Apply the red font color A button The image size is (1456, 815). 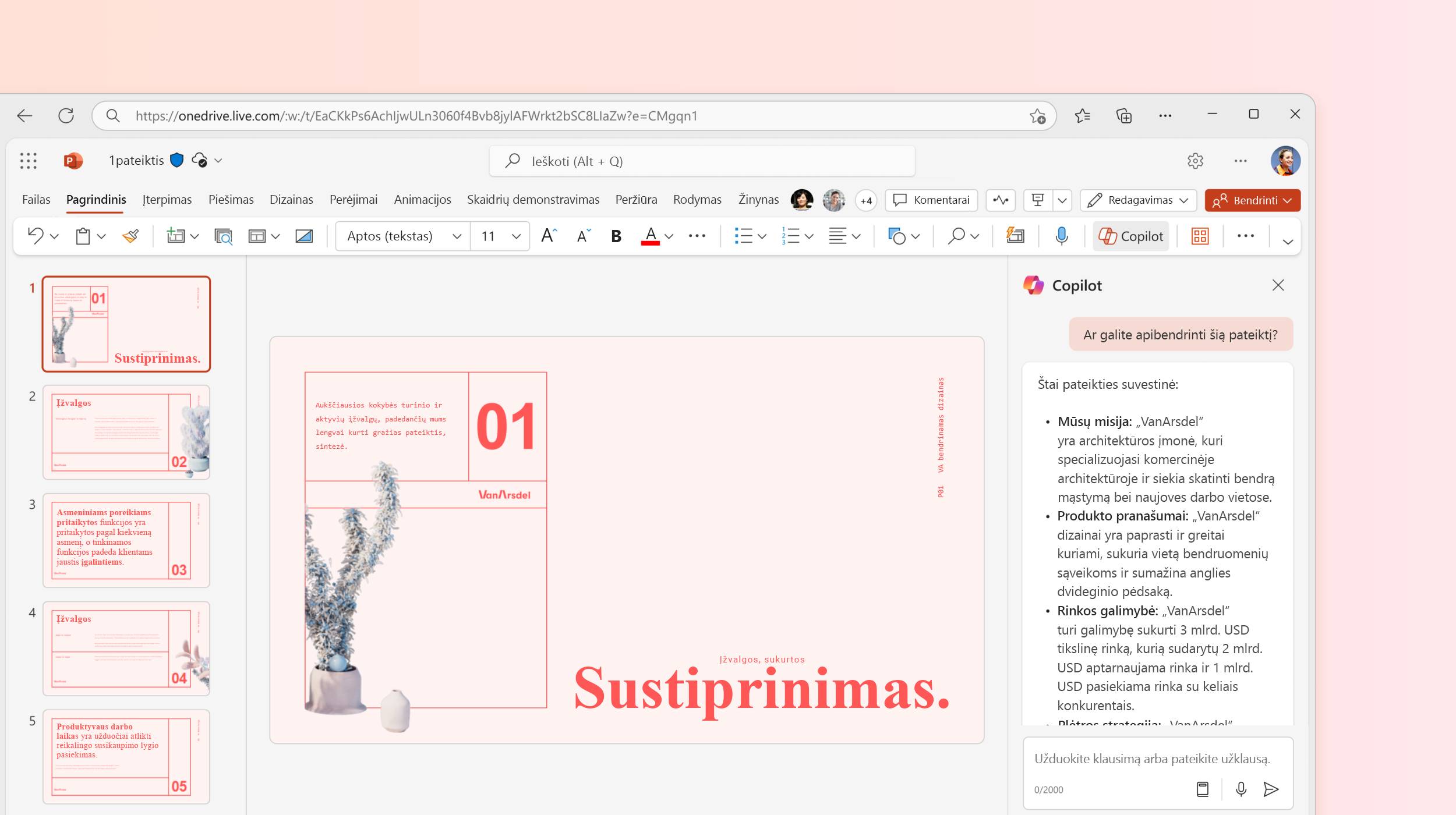pos(651,236)
